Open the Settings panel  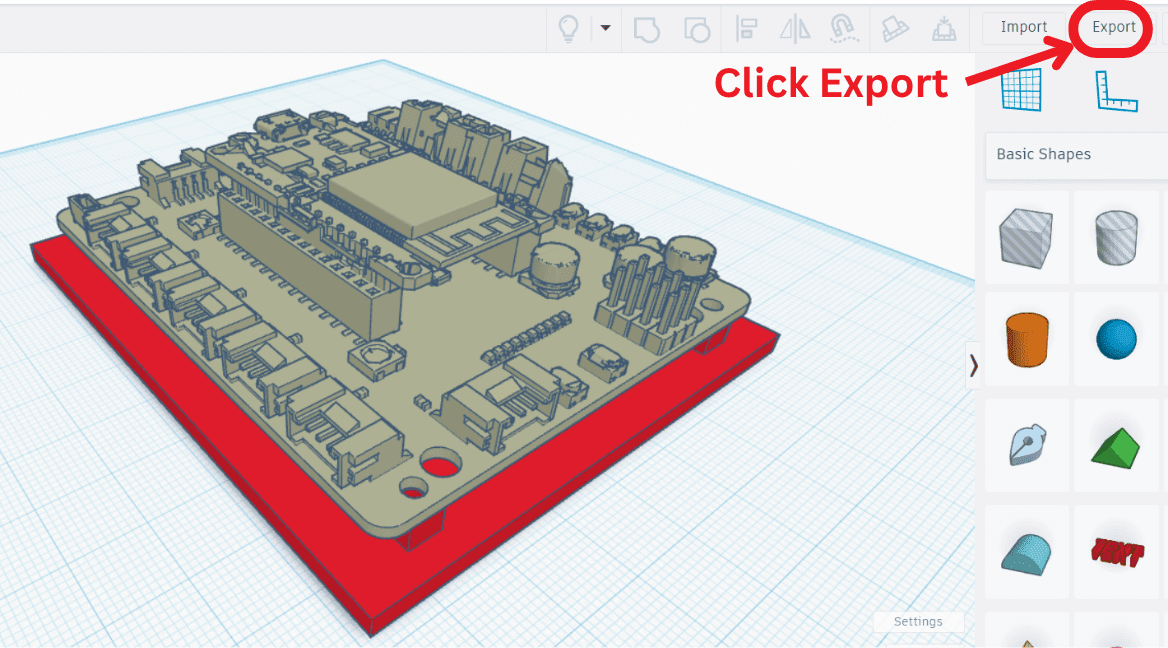(x=918, y=621)
